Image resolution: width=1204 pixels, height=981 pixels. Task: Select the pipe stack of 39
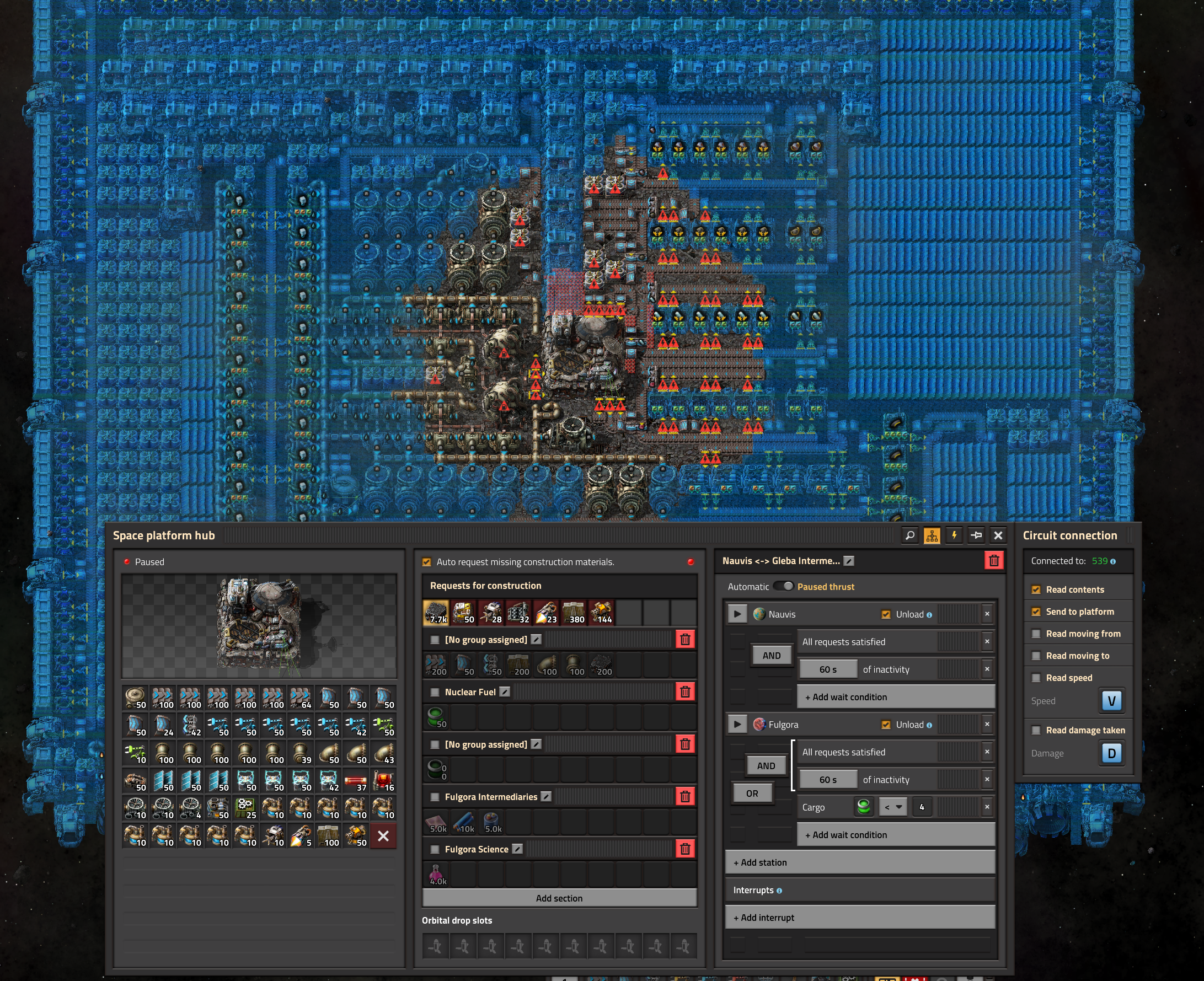(301, 753)
